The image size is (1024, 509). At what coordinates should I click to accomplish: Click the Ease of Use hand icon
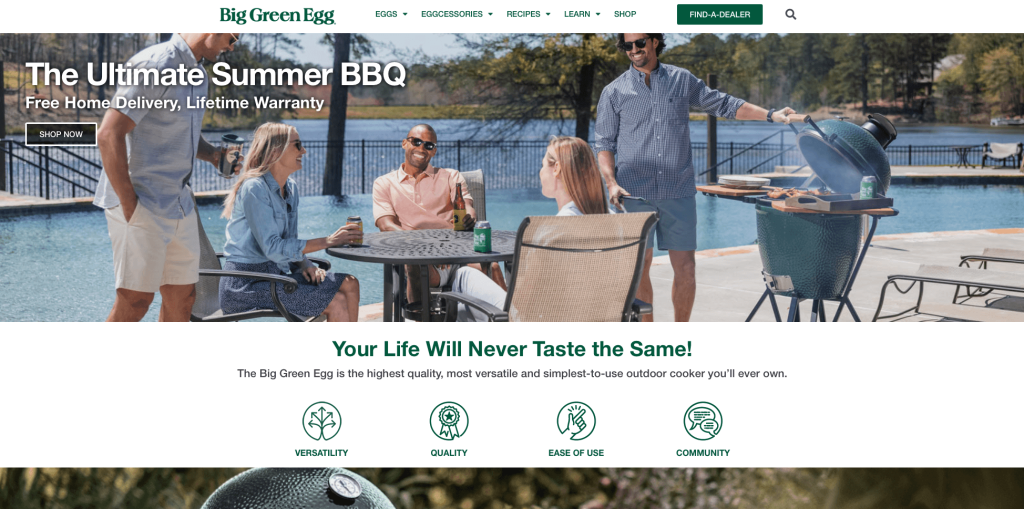tap(576, 421)
